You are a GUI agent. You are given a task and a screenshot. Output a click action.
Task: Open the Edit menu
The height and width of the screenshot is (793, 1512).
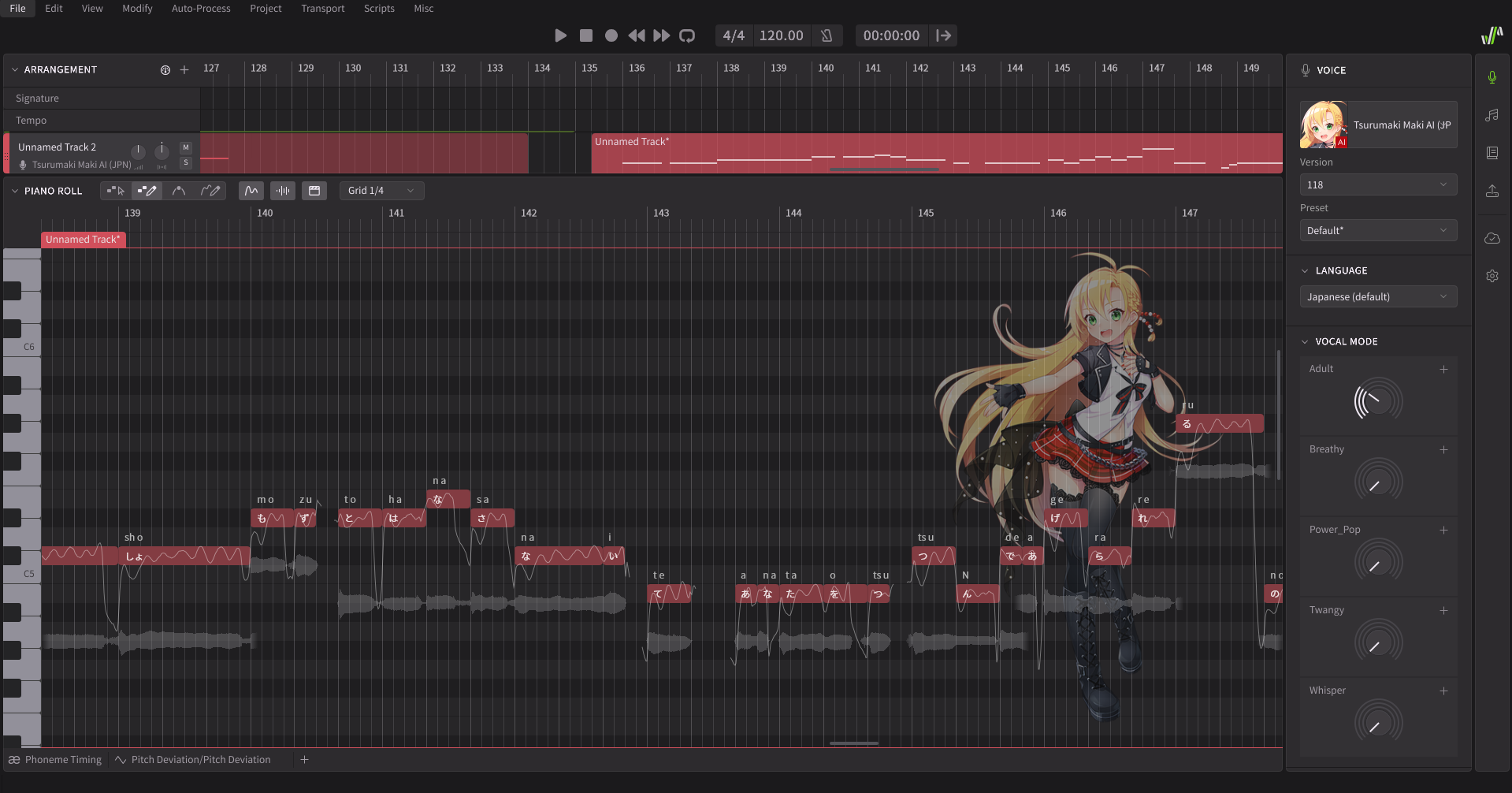[x=54, y=9]
